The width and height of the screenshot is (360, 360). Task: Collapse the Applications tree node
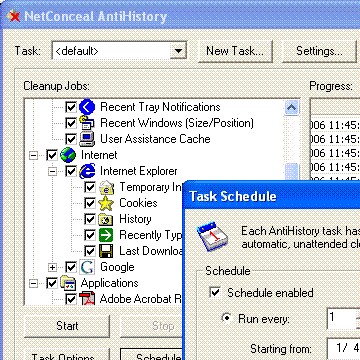click(x=33, y=283)
